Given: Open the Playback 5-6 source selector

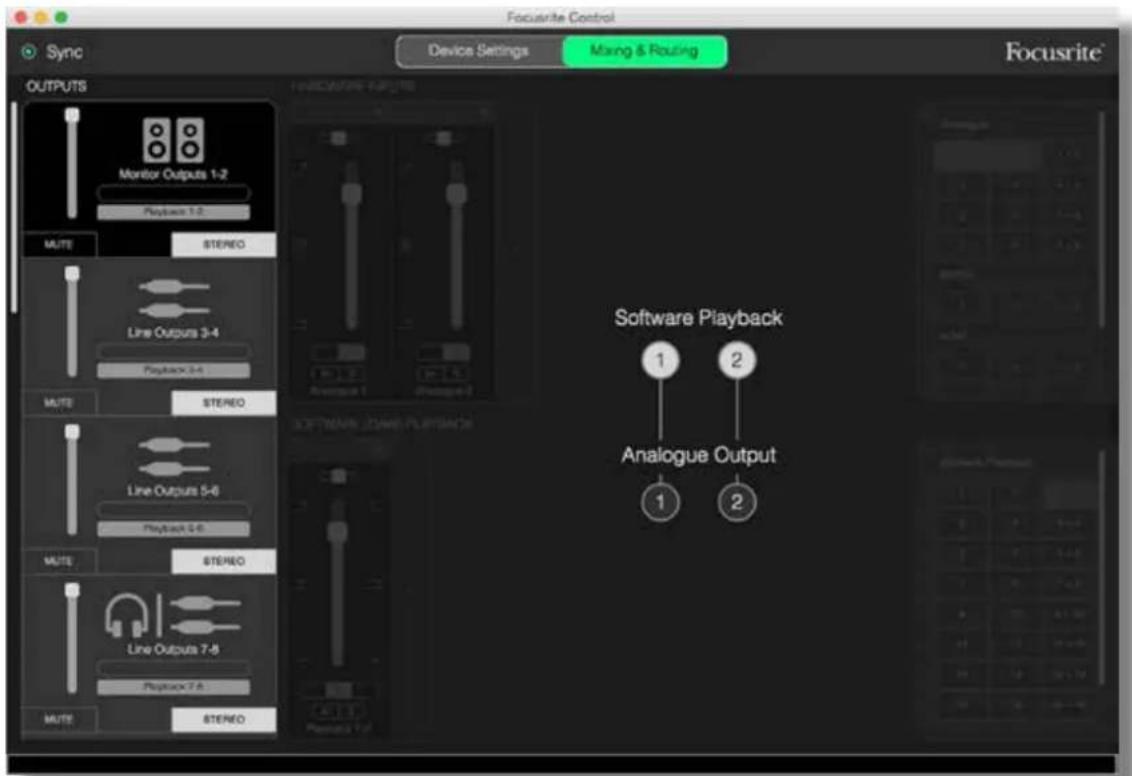Looking at the screenshot, I should [x=173, y=528].
